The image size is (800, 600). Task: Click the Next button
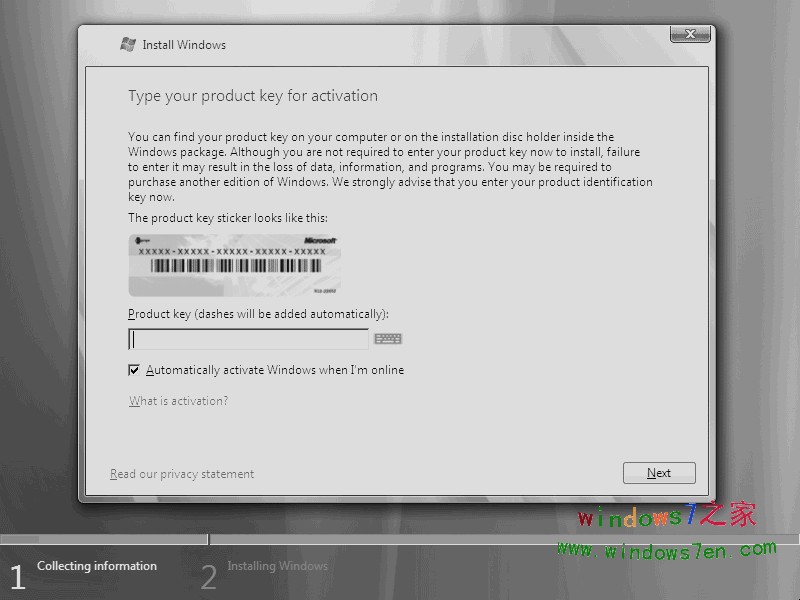pyautogui.click(x=659, y=473)
